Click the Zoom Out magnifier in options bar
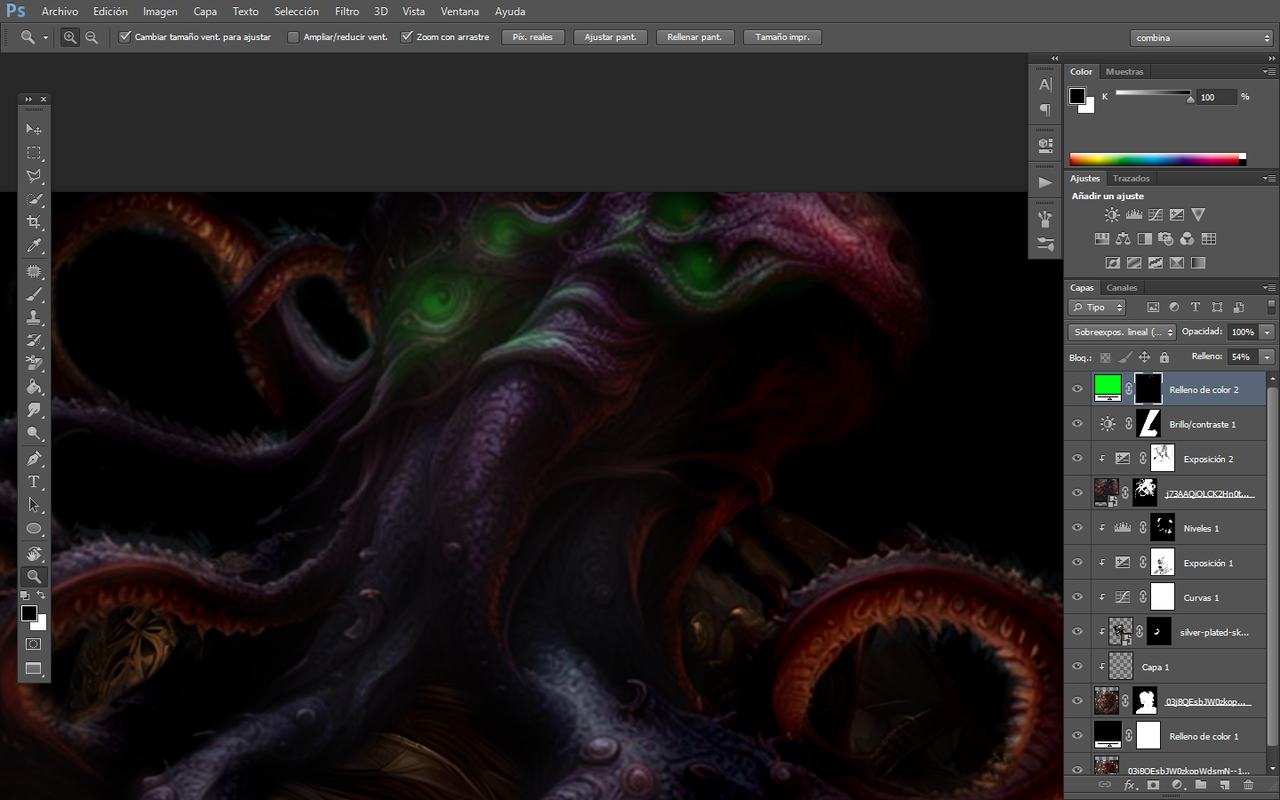Viewport: 1280px width, 800px height. click(92, 37)
